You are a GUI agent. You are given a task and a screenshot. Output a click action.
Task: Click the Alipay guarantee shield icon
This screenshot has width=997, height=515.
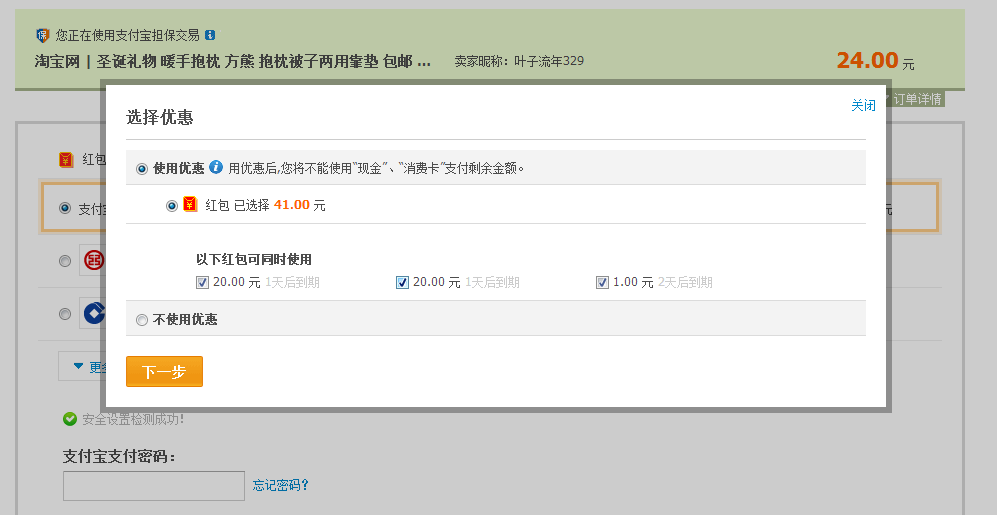tap(42, 35)
